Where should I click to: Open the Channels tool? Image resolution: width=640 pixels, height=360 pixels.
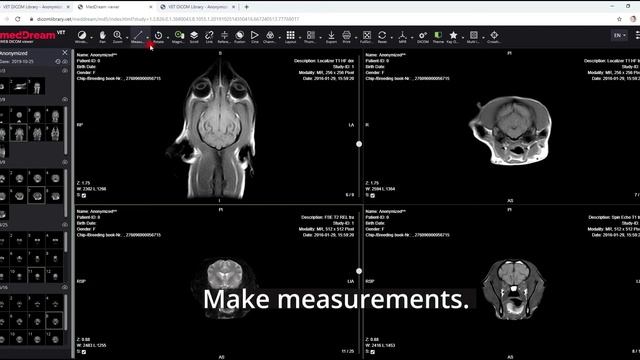270,36
